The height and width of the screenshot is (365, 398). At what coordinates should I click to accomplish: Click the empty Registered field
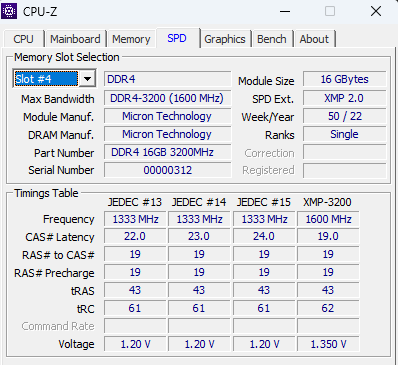[x=345, y=170]
